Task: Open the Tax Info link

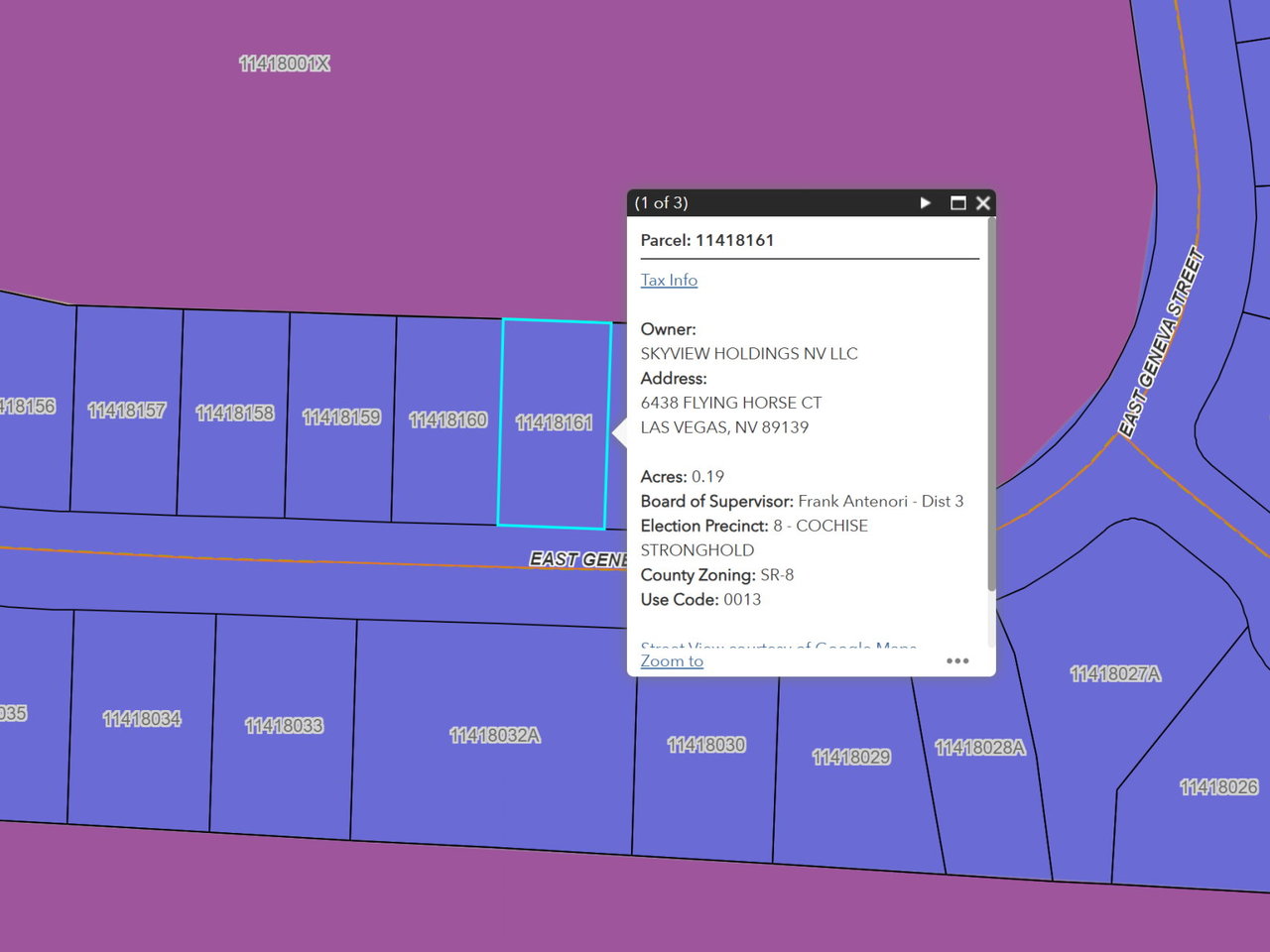Action: (669, 280)
